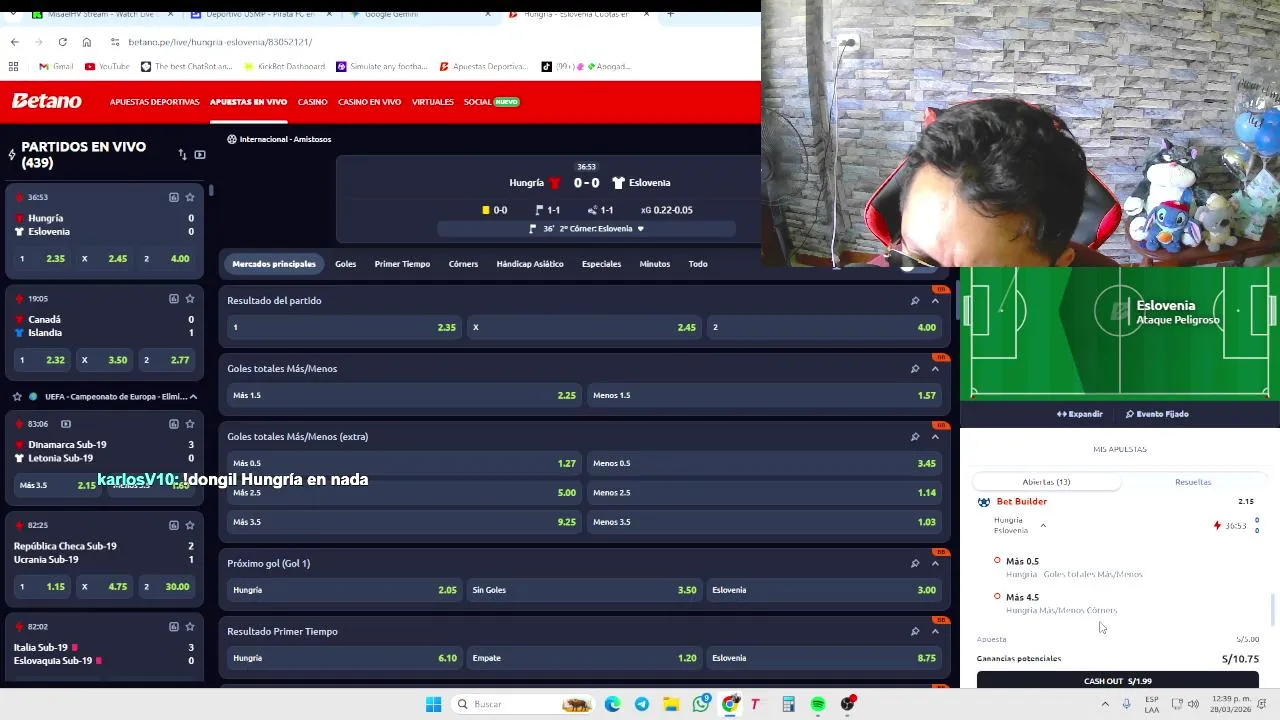
Task: Collapse the Resultado Primer Tiempo market
Action: pyautogui.click(x=935, y=631)
